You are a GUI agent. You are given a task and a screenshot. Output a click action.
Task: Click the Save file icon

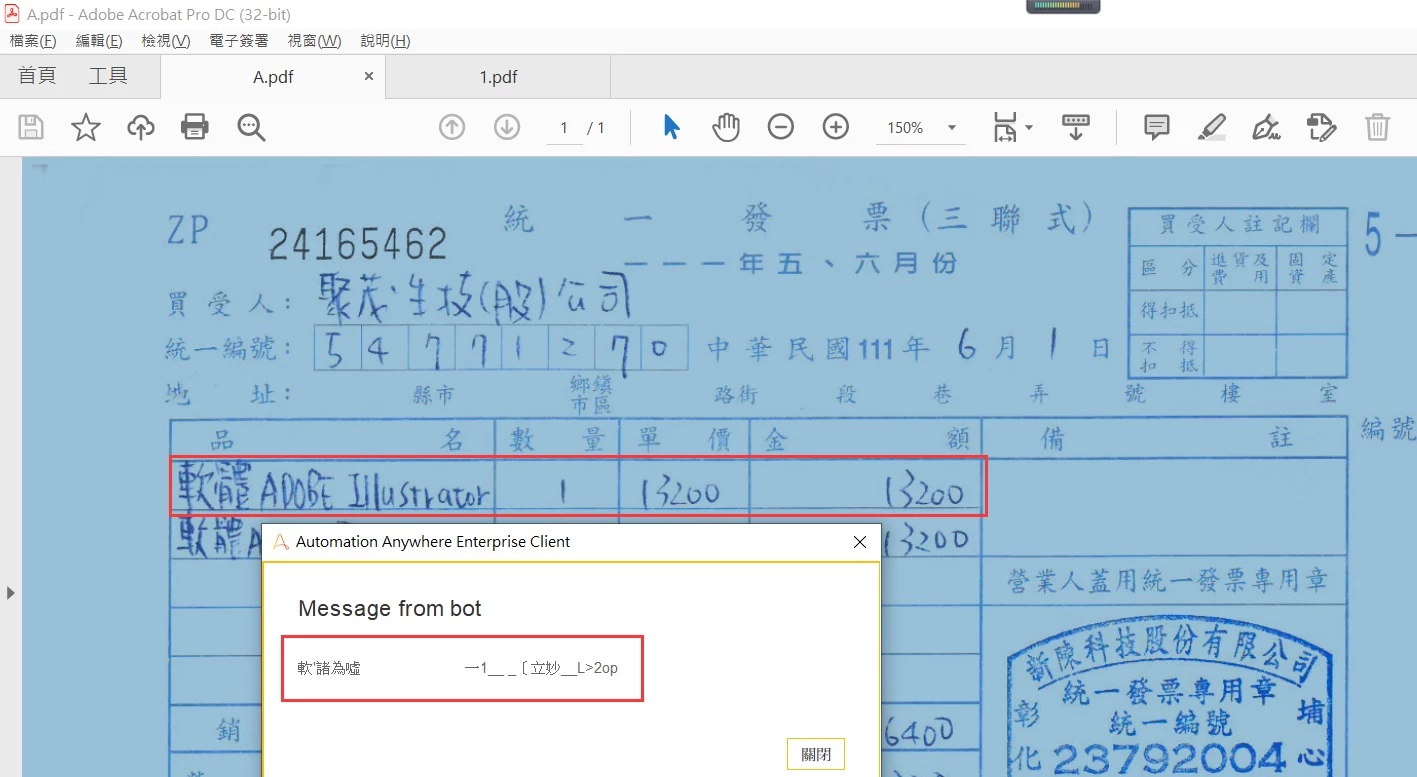32,127
